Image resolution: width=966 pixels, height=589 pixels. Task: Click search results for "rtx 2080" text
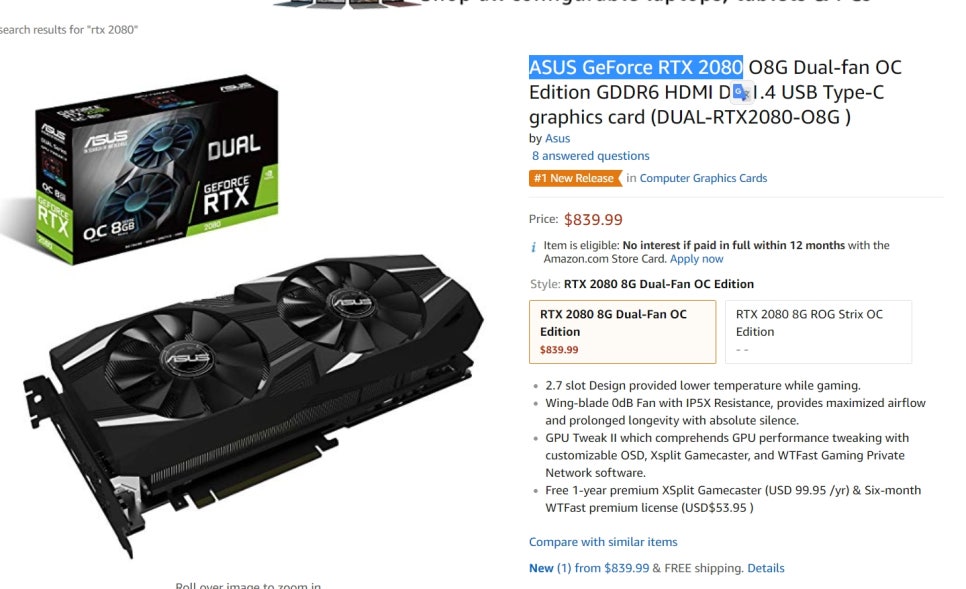point(69,30)
